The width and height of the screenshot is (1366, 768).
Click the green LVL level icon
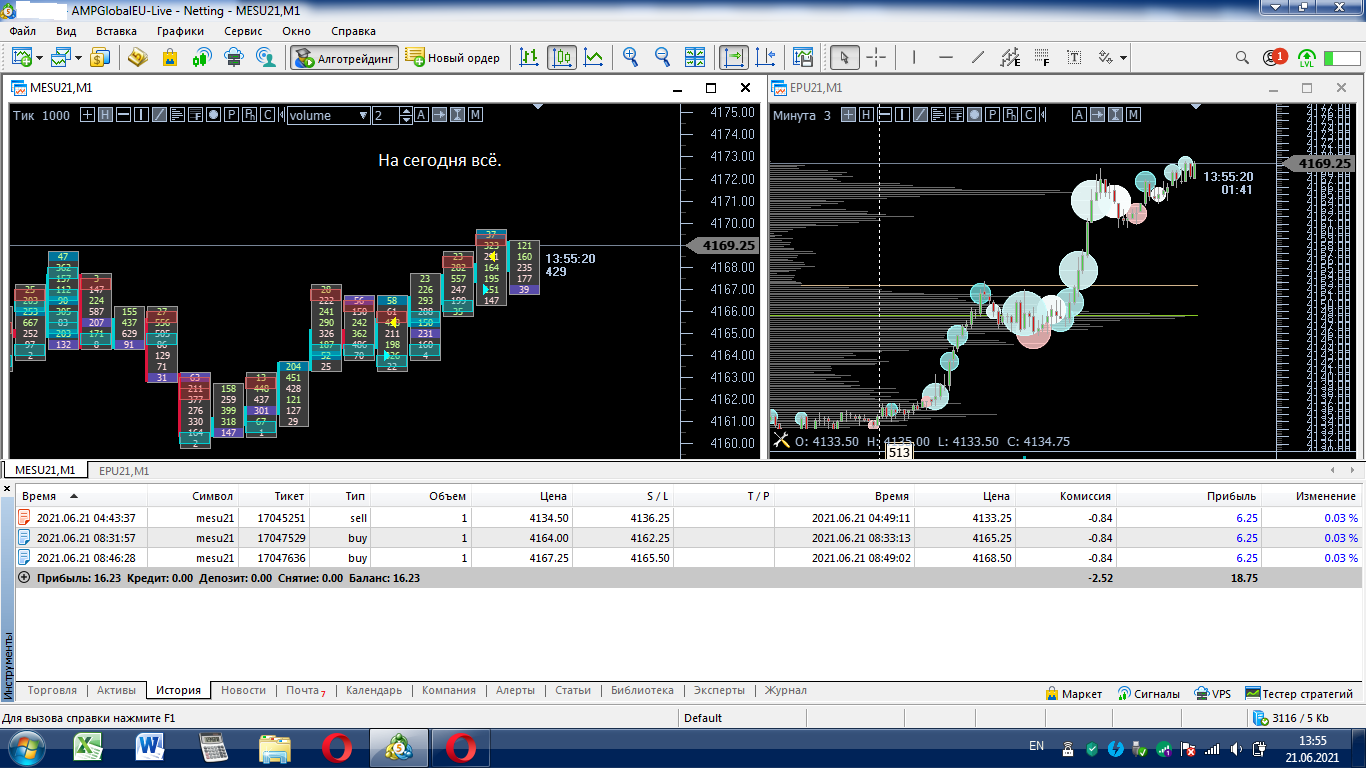1306,58
